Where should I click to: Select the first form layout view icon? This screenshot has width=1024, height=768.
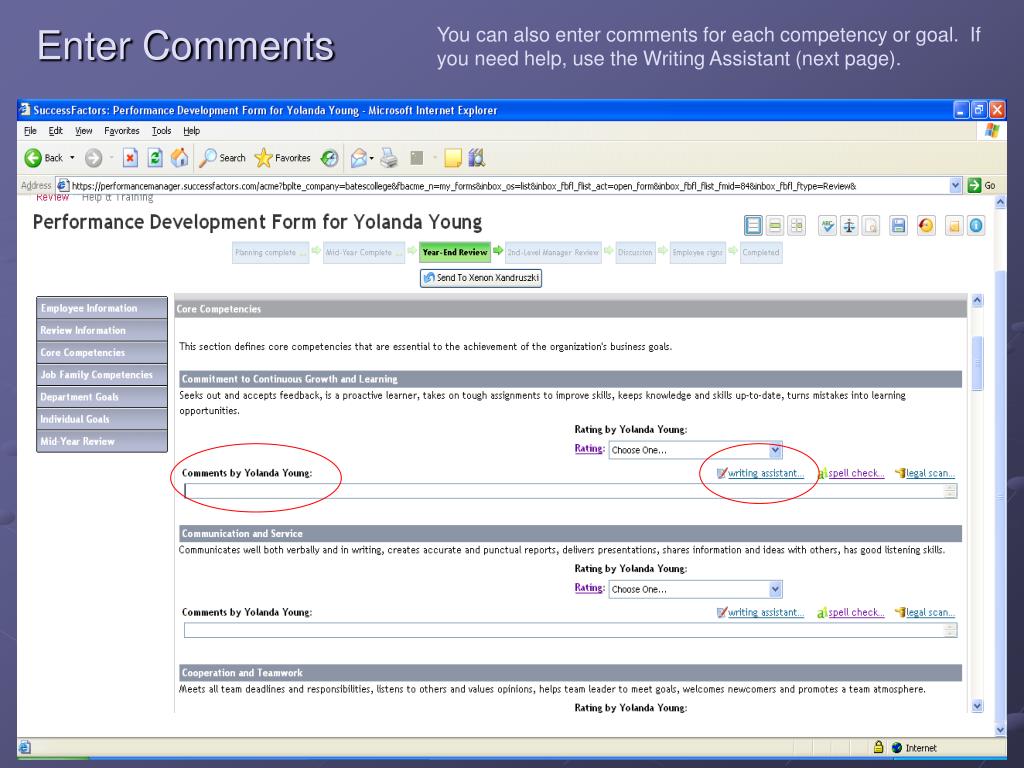click(753, 226)
